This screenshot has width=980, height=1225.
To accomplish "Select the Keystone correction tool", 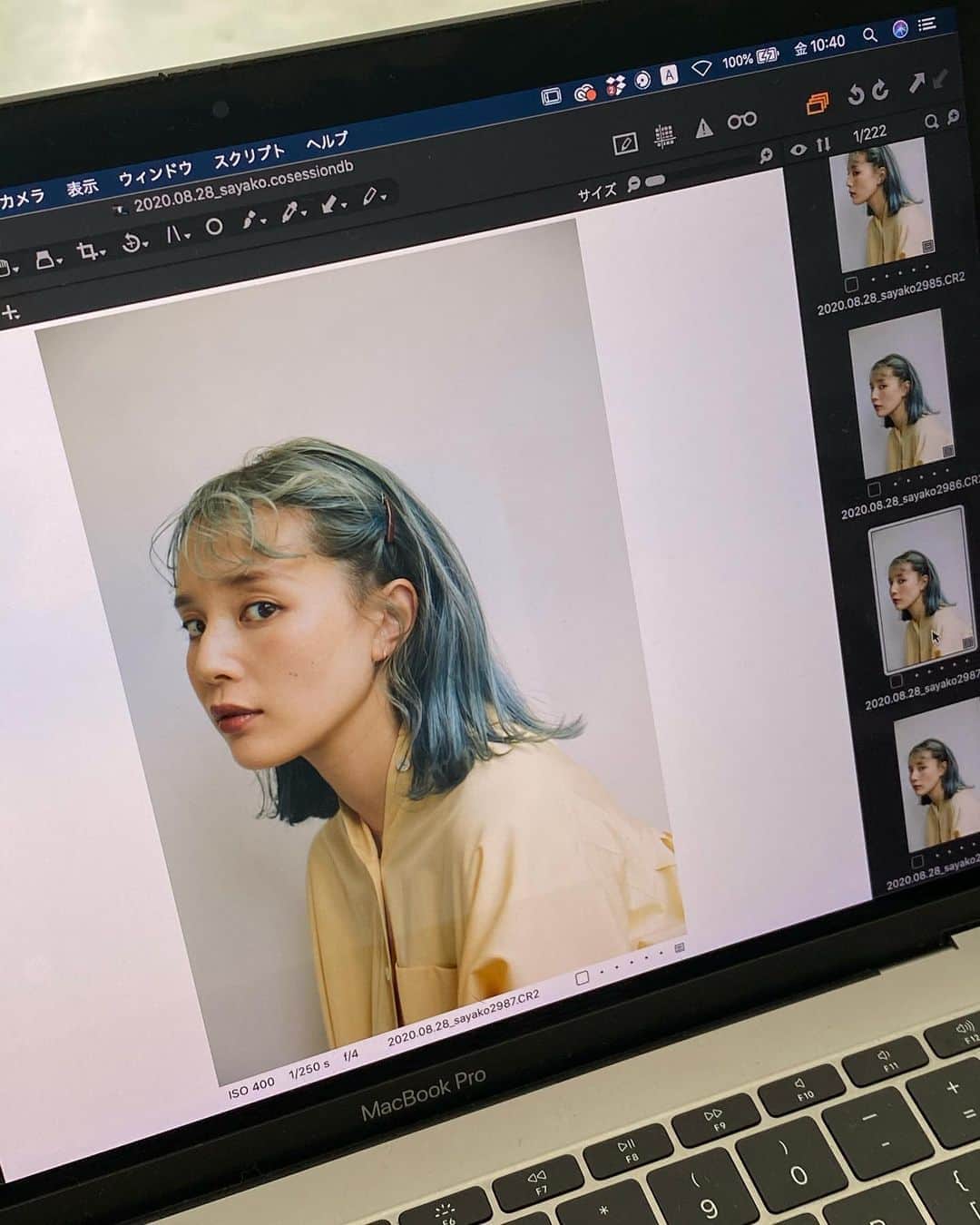I will tap(173, 235).
